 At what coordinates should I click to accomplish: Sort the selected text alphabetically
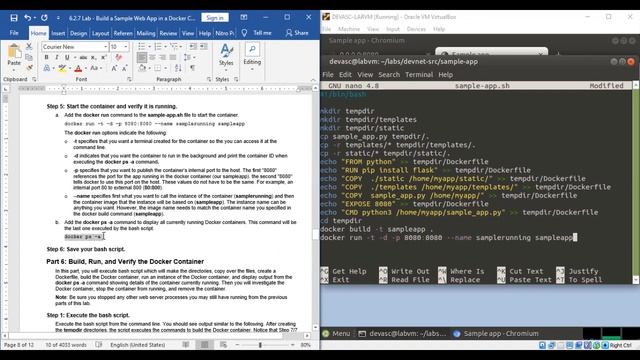178,68
